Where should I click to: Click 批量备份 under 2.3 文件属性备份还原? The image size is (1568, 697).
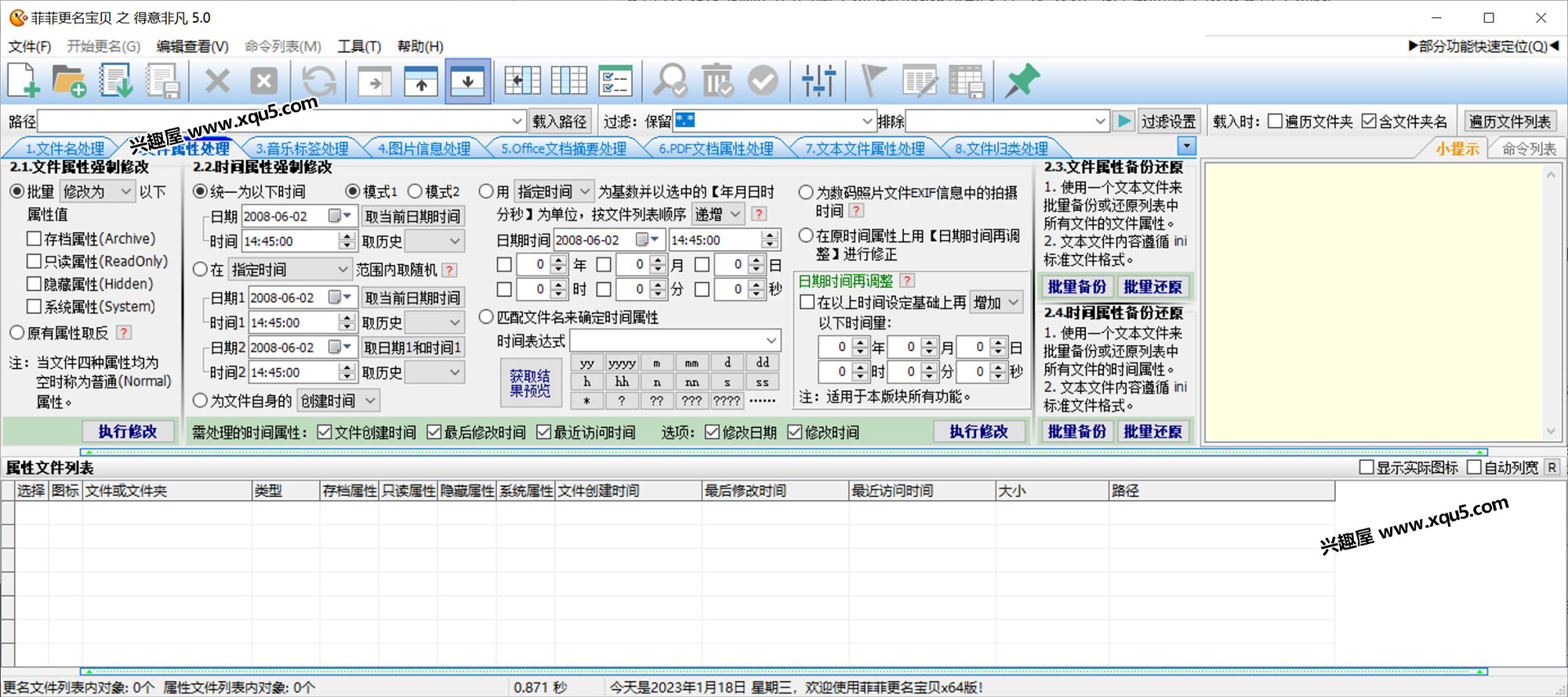[x=1077, y=287]
